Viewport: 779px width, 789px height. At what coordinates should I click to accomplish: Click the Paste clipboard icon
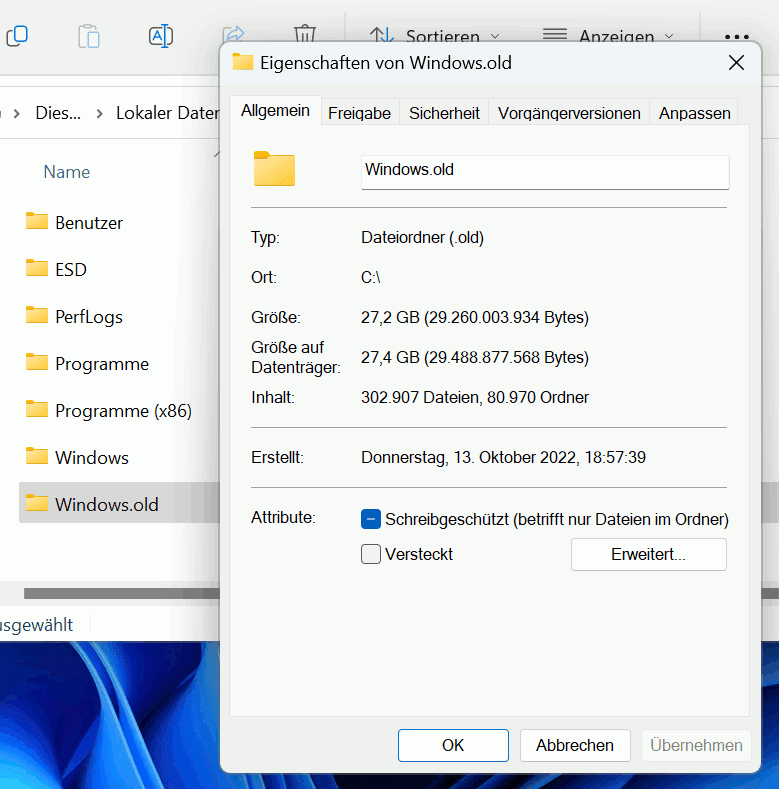tap(89, 36)
